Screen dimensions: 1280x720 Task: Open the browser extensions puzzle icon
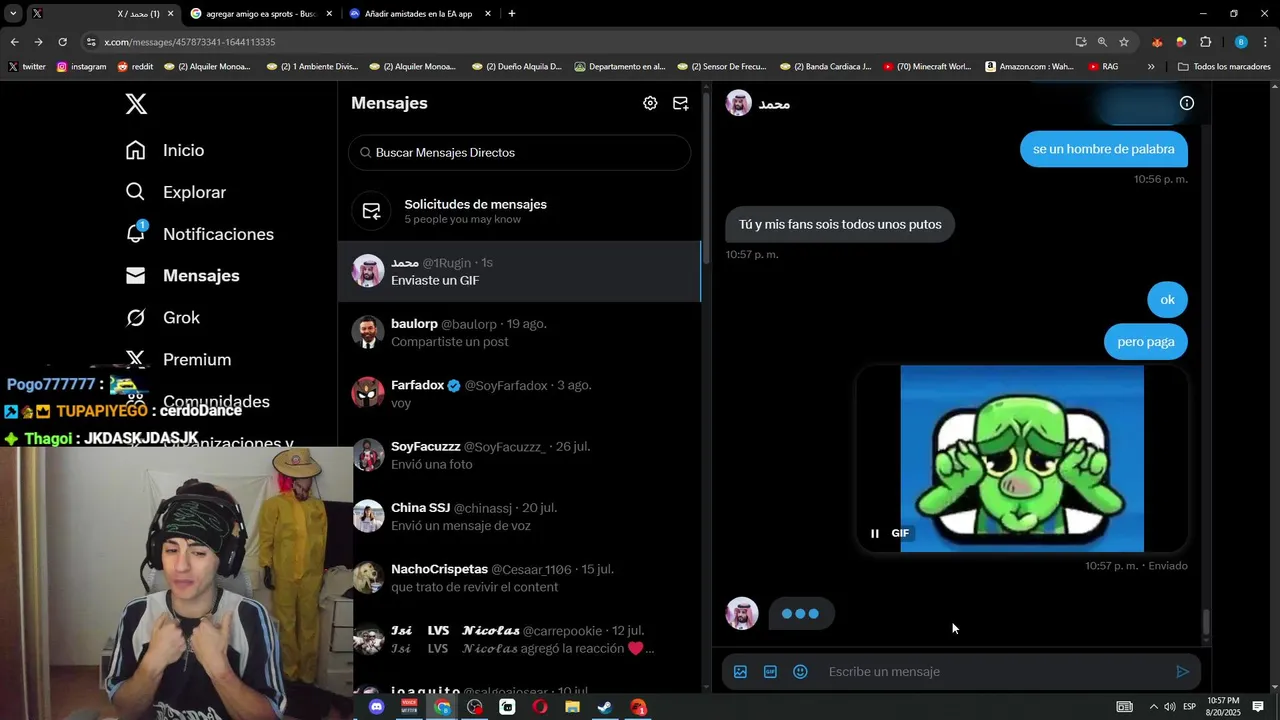pyautogui.click(x=1205, y=42)
